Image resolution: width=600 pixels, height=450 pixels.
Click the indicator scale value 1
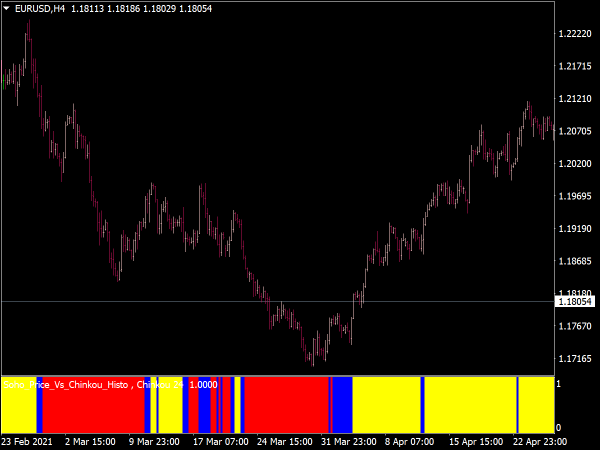pos(558,384)
